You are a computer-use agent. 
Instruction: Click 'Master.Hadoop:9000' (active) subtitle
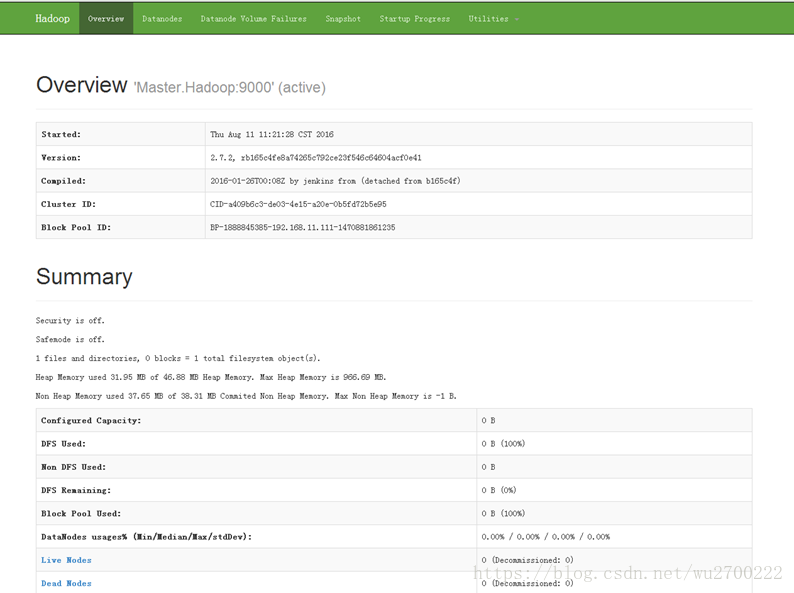pos(229,87)
